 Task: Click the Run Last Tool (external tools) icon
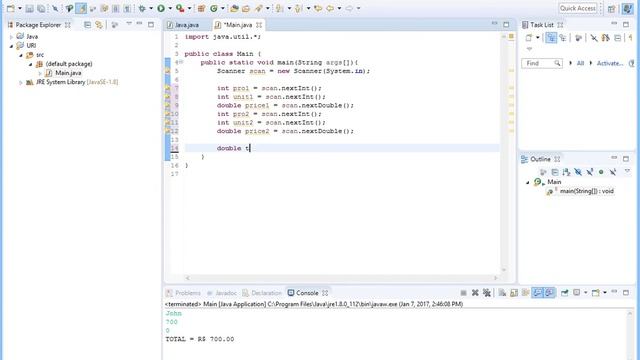pos(180,8)
